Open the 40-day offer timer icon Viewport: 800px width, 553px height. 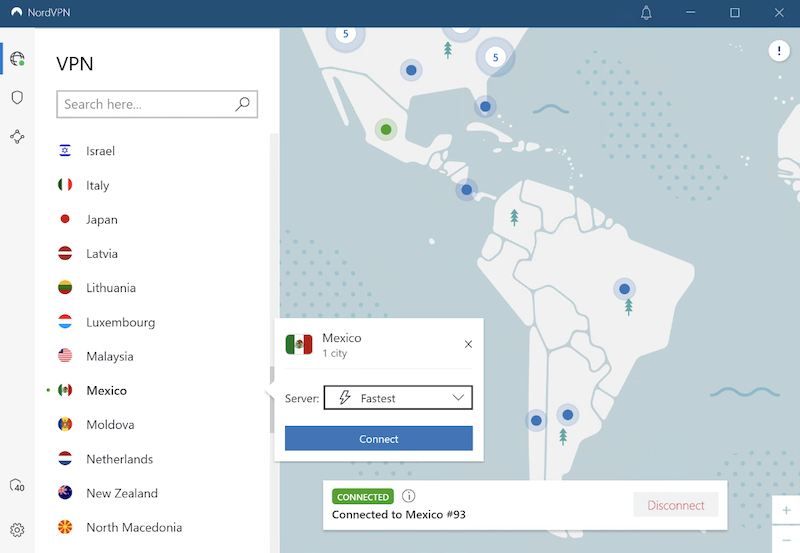[x=17, y=485]
